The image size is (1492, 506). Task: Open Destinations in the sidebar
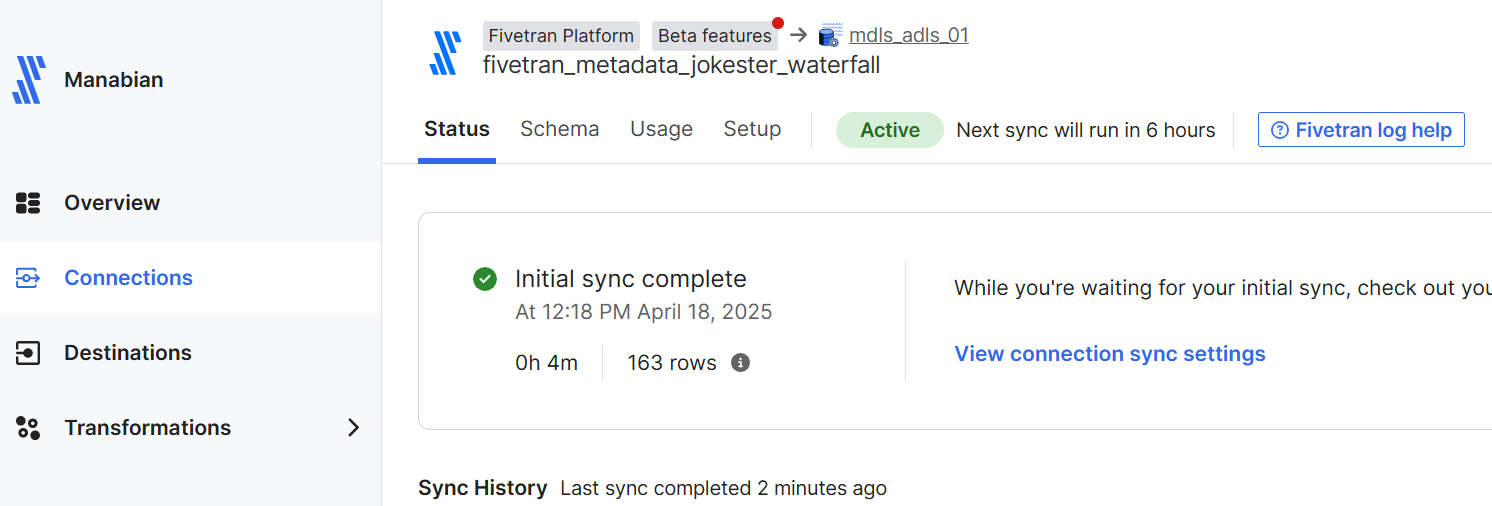[128, 353]
